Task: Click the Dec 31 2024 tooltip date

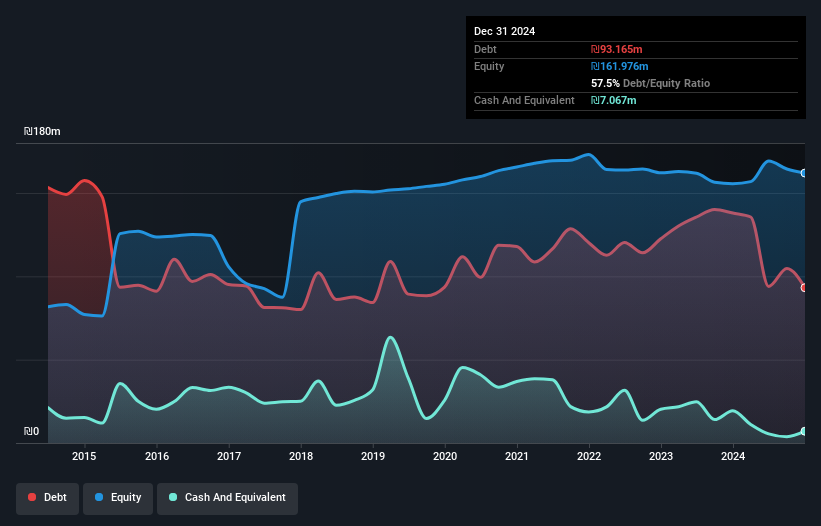Action: click(504, 31)
